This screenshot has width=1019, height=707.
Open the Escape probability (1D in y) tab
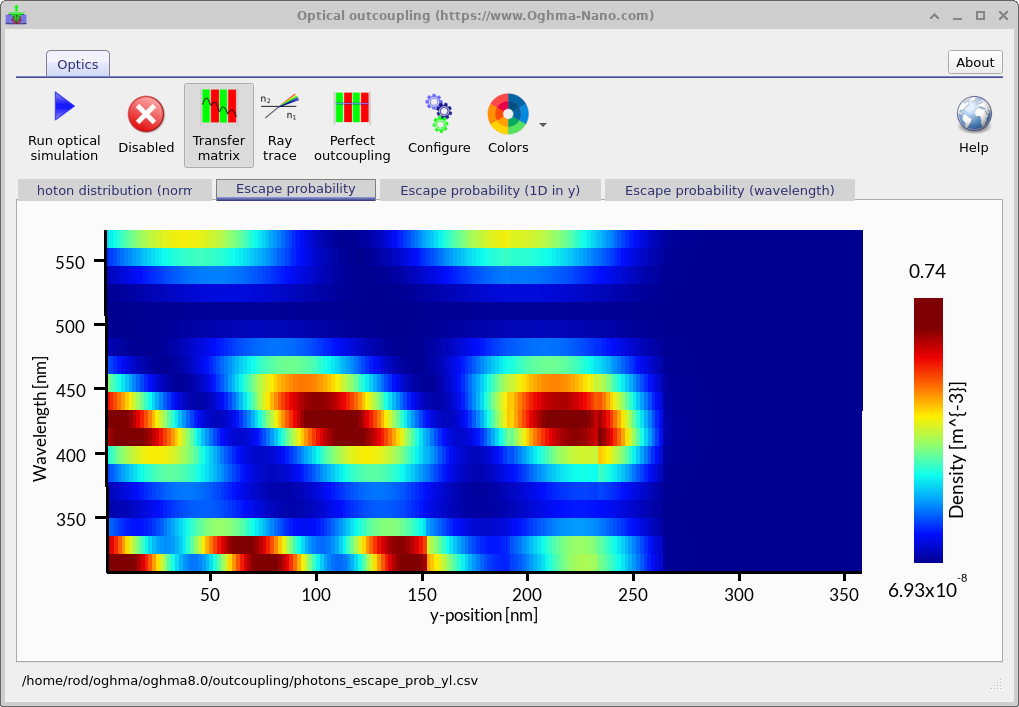coord(489,189)
